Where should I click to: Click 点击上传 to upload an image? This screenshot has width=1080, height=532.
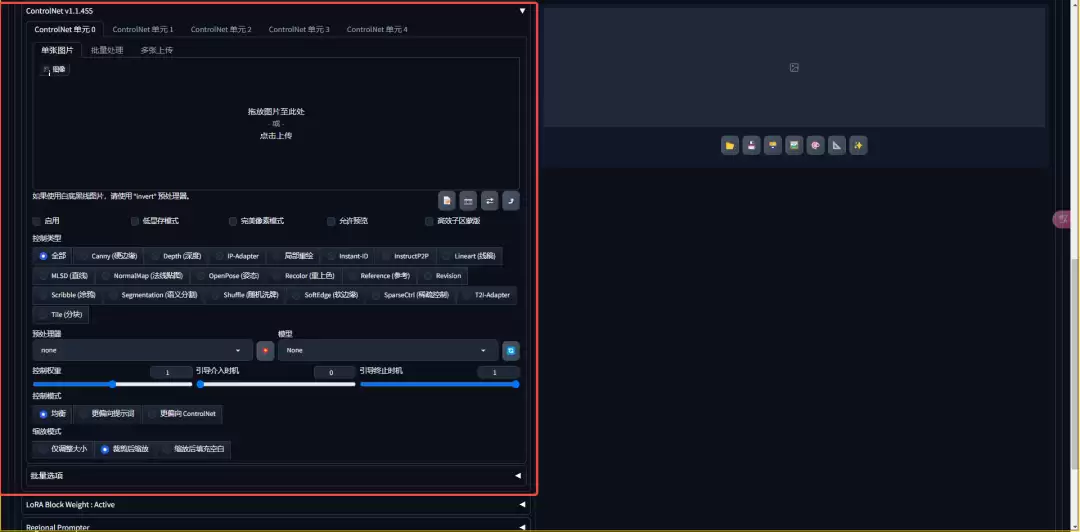click(276, 136)
